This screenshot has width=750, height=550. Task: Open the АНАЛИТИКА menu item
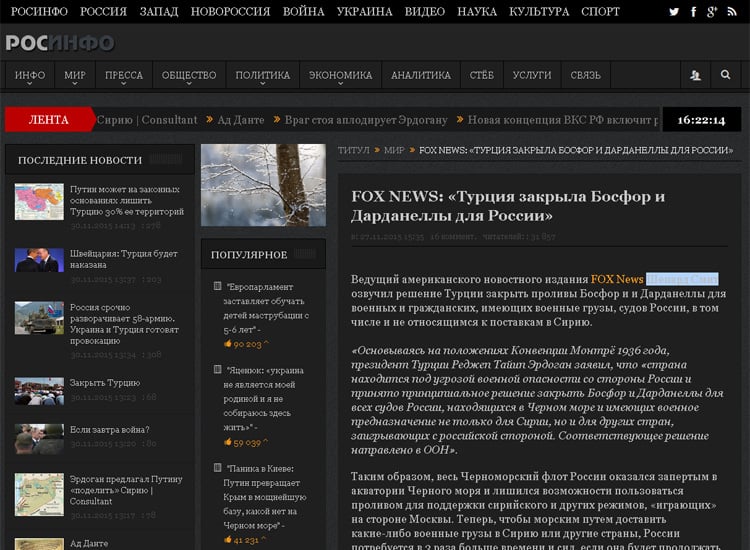tap(421, 76)
